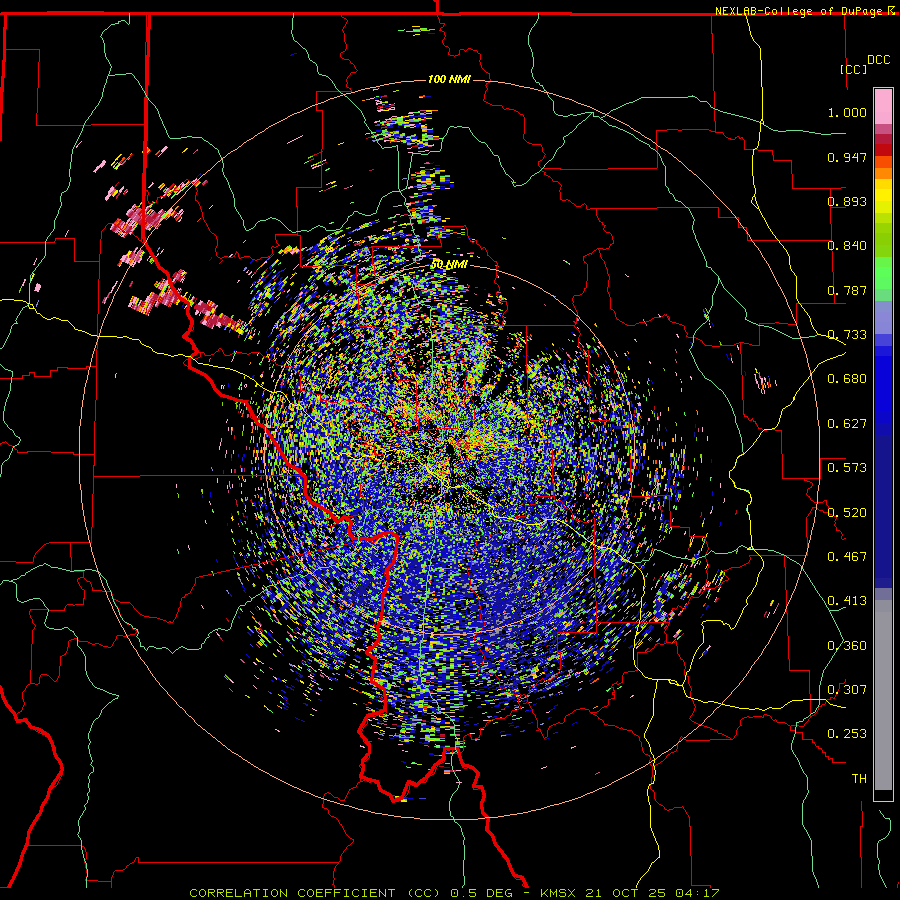Click the KMSX radar site identifier
900x900 pixels.
(x=557, y=893)
